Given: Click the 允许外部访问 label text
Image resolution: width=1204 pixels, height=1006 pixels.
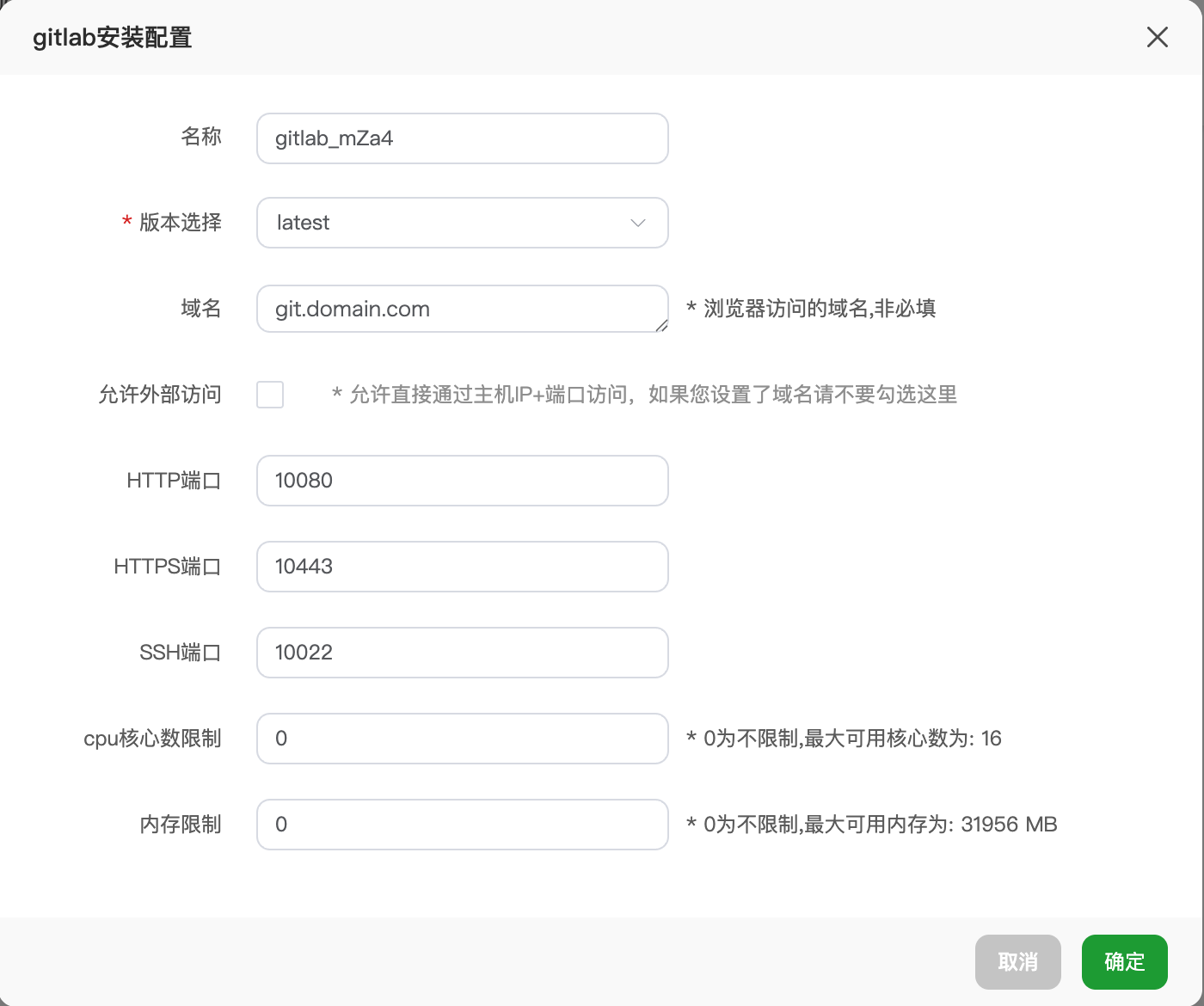Looking at the screenshot, I should pyautogui.click(x=160, y=395).
